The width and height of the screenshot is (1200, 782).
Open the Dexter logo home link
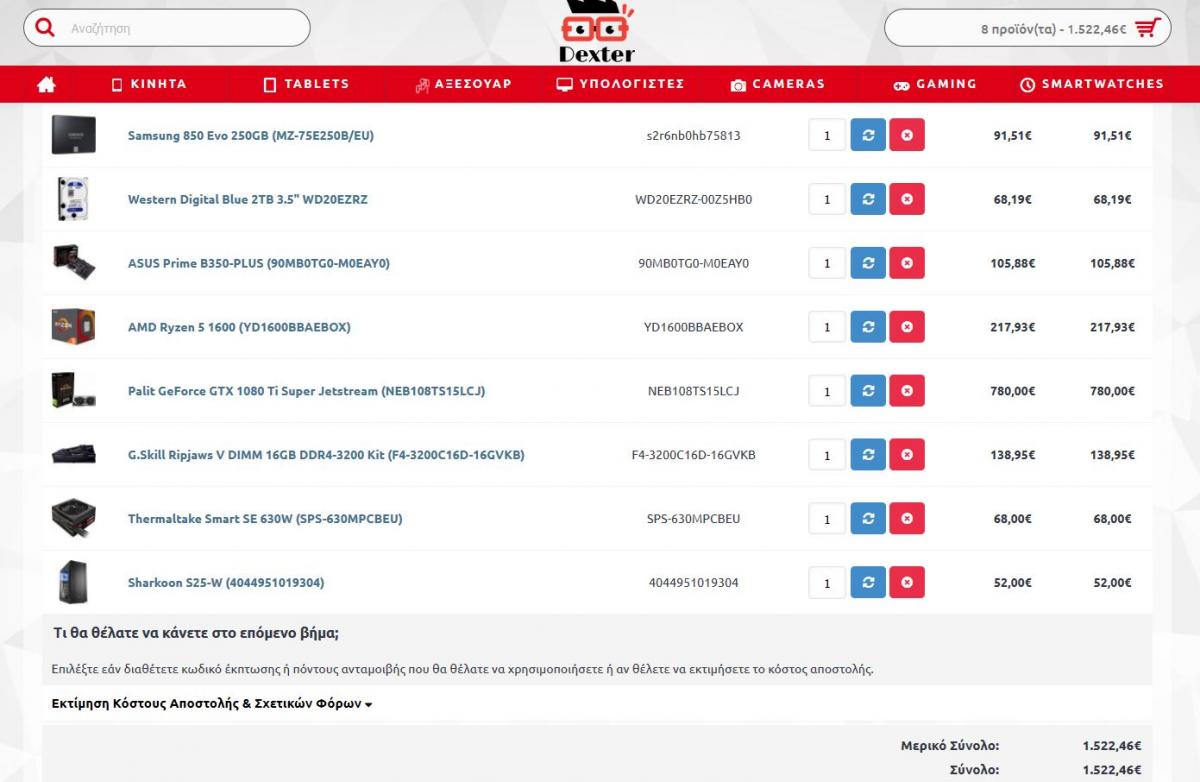[x=597, y=32]
